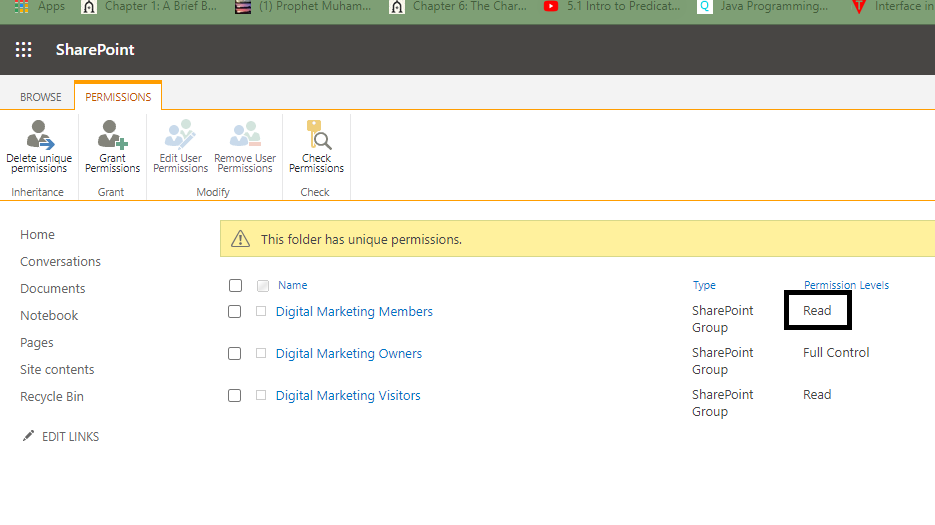Click the Delete unique permissions icon

pyautogui.click(x=39, y=134)
